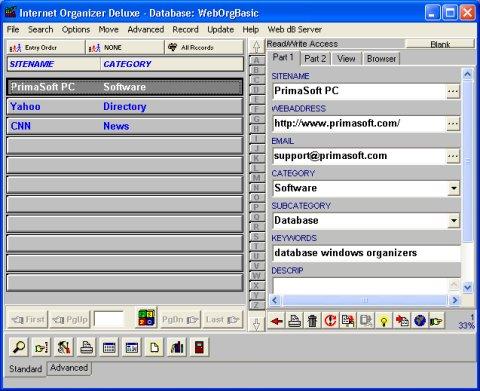
Task: Click the WEBADDRESS field with primasoft URL
Action: [359, 124]
